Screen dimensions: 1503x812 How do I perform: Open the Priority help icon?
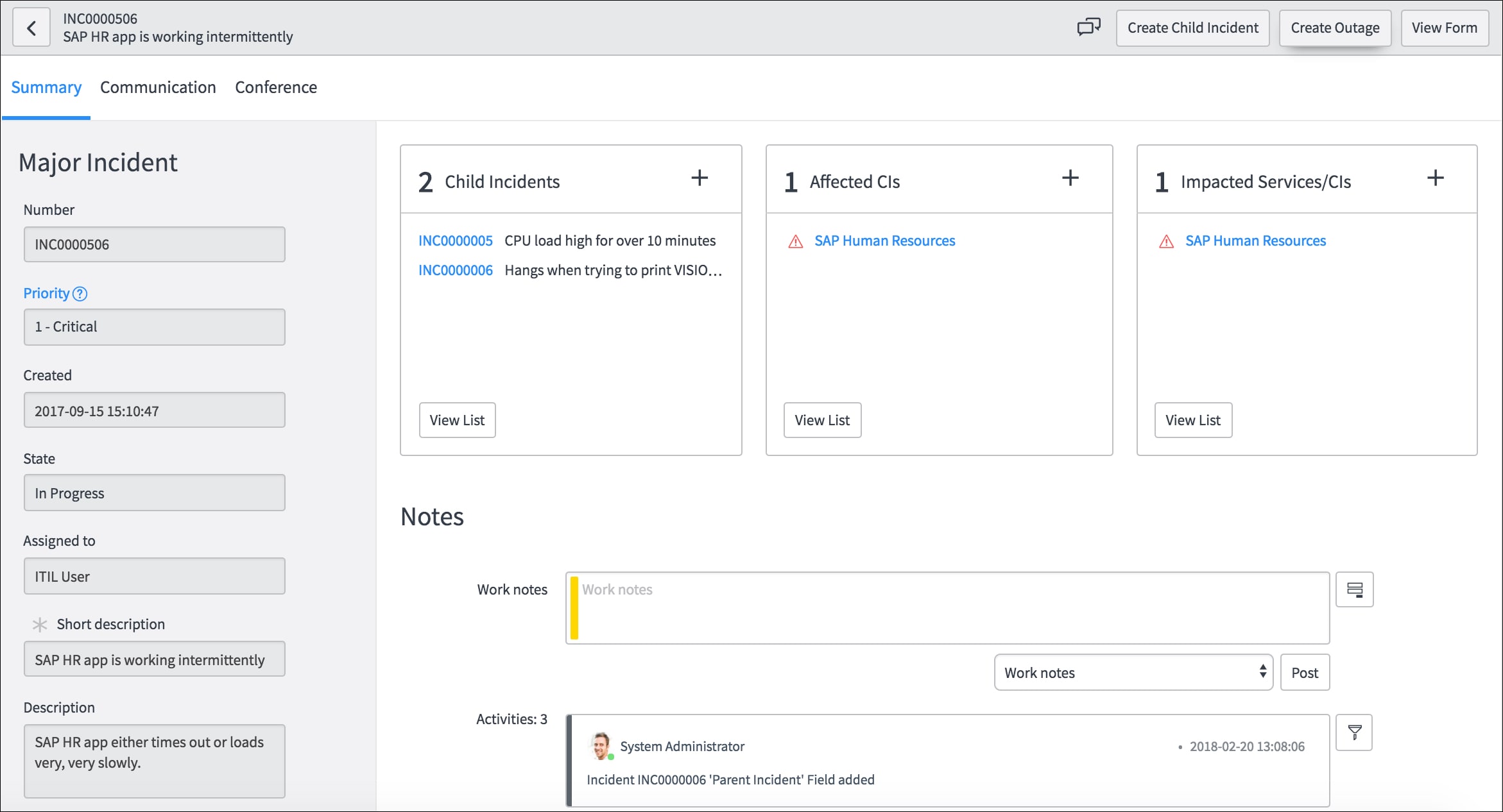[80, 294]
